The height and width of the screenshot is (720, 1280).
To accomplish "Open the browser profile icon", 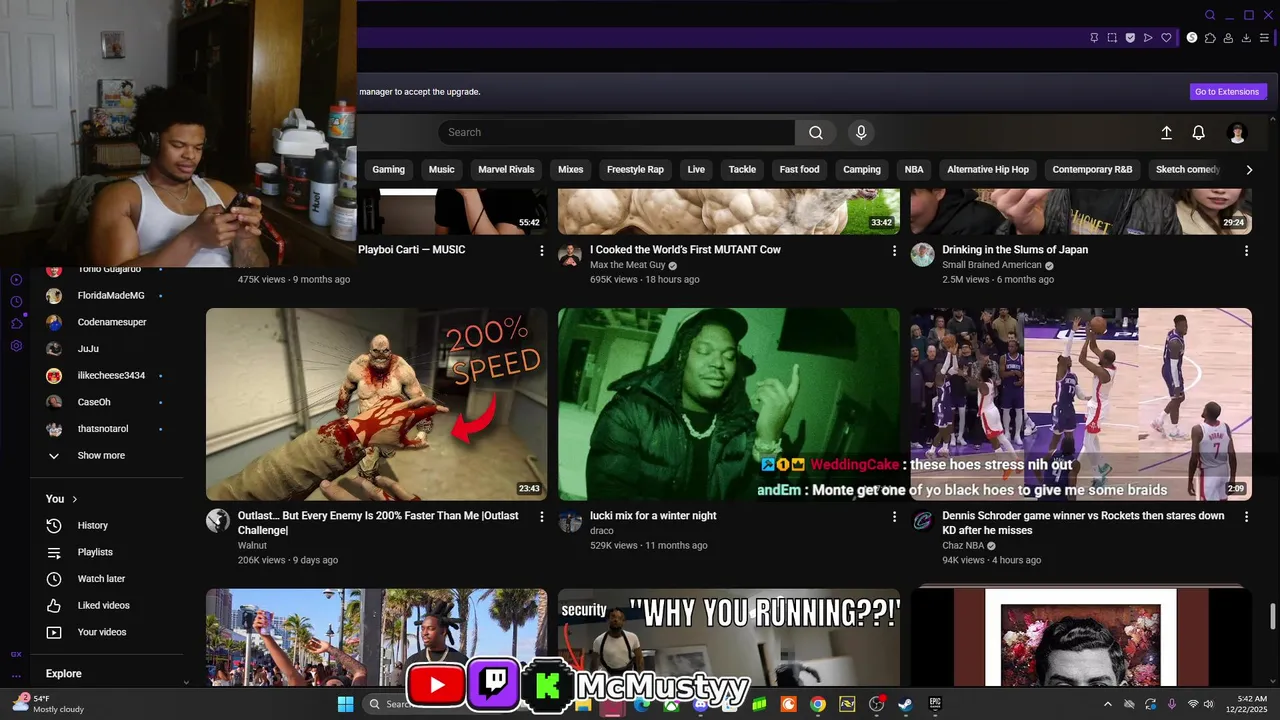I will pos(1228,38).
